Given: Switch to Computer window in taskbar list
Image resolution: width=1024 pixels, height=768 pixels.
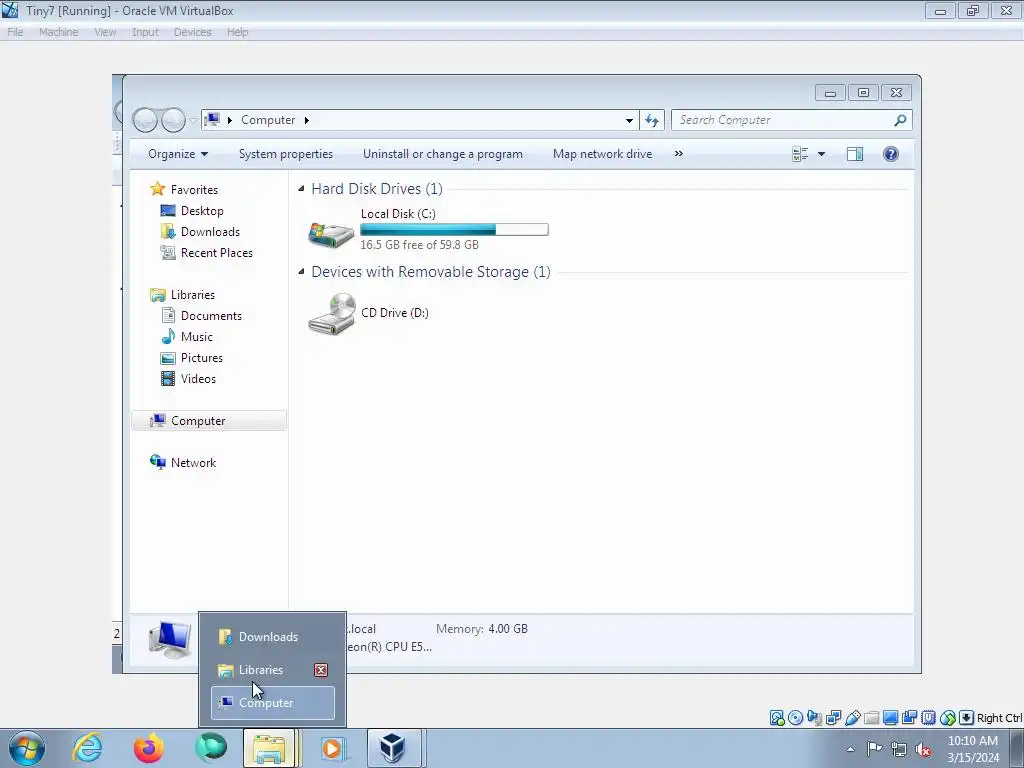Looking at the screenshot, I should point(272,703).
